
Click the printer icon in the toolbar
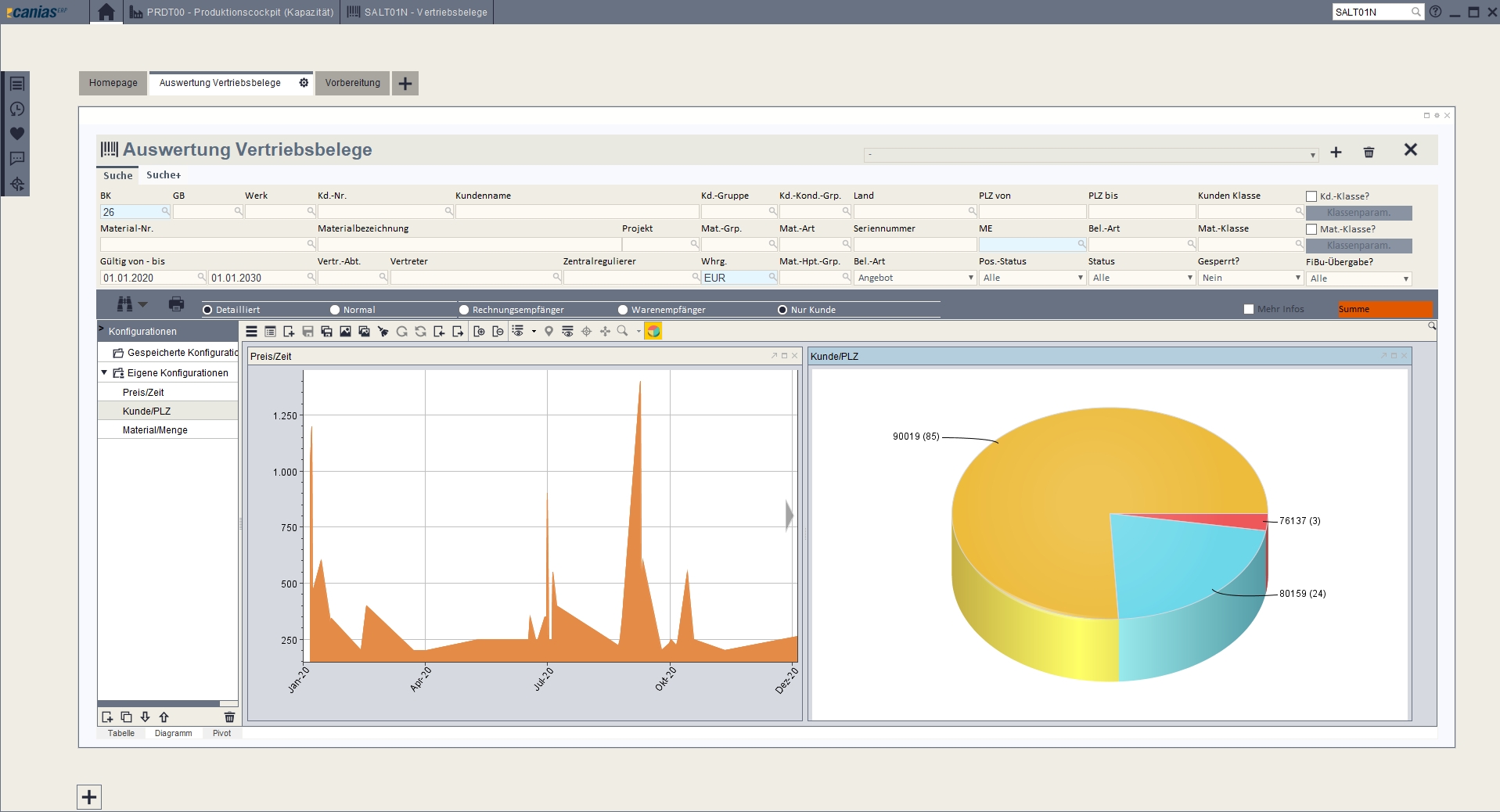(176, 304)
